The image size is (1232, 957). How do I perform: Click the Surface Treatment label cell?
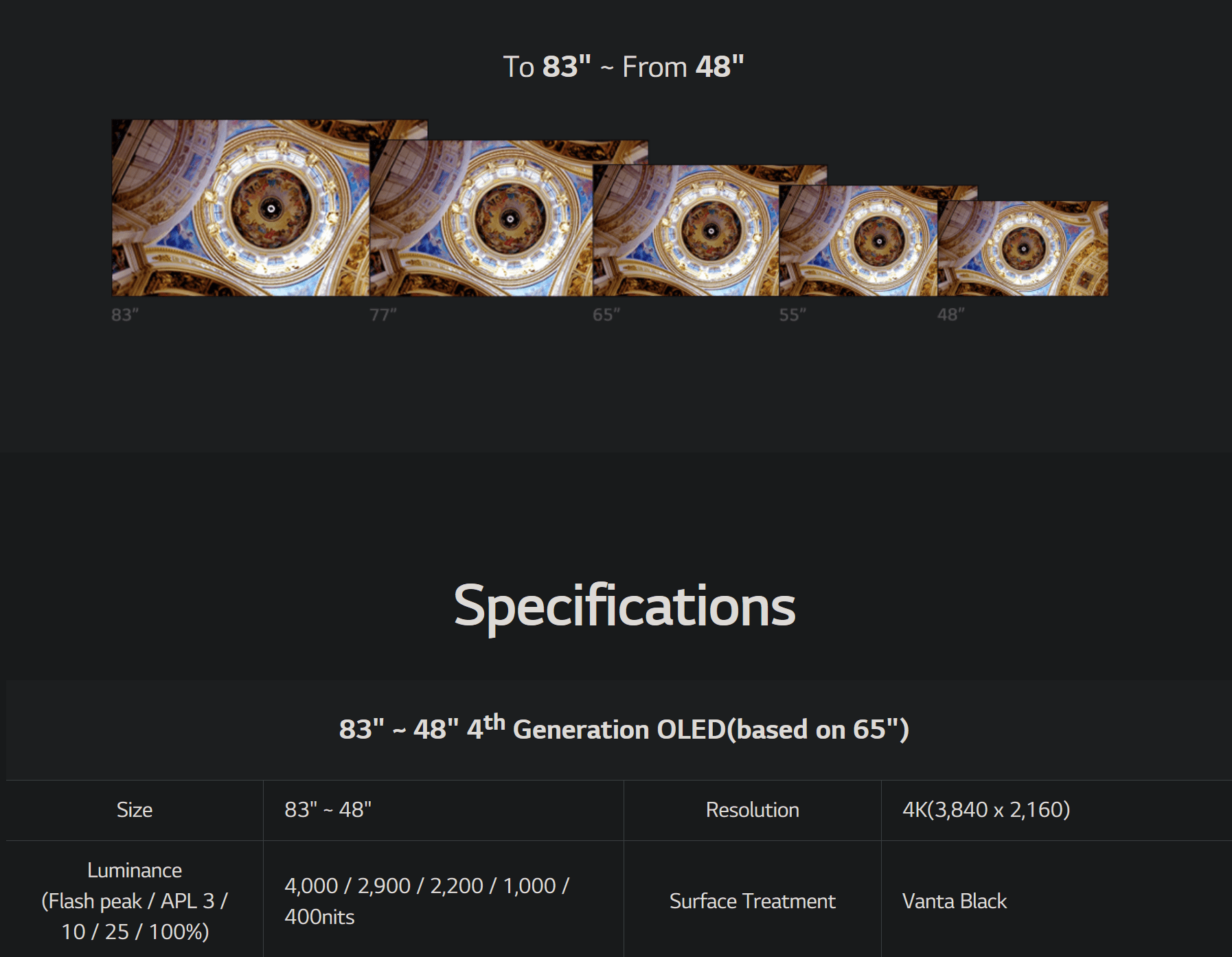coord(752,901)
